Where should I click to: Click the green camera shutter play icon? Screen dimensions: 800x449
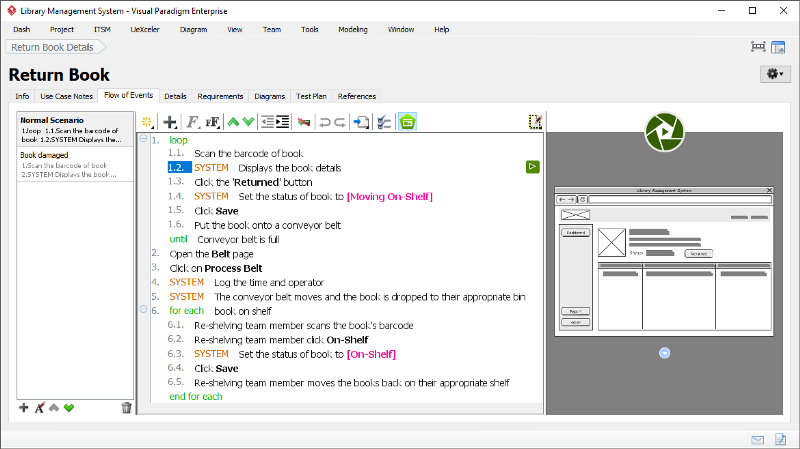[663, 131]
